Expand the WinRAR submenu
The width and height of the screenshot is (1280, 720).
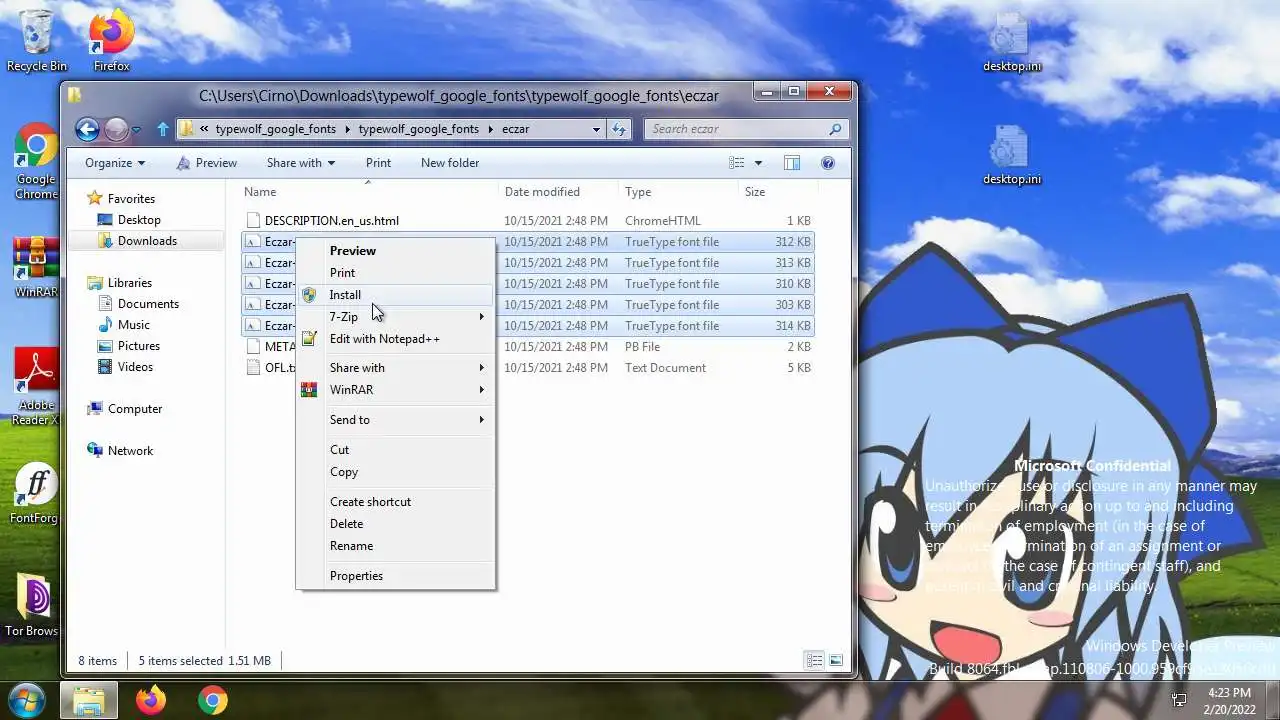(395, 390)
